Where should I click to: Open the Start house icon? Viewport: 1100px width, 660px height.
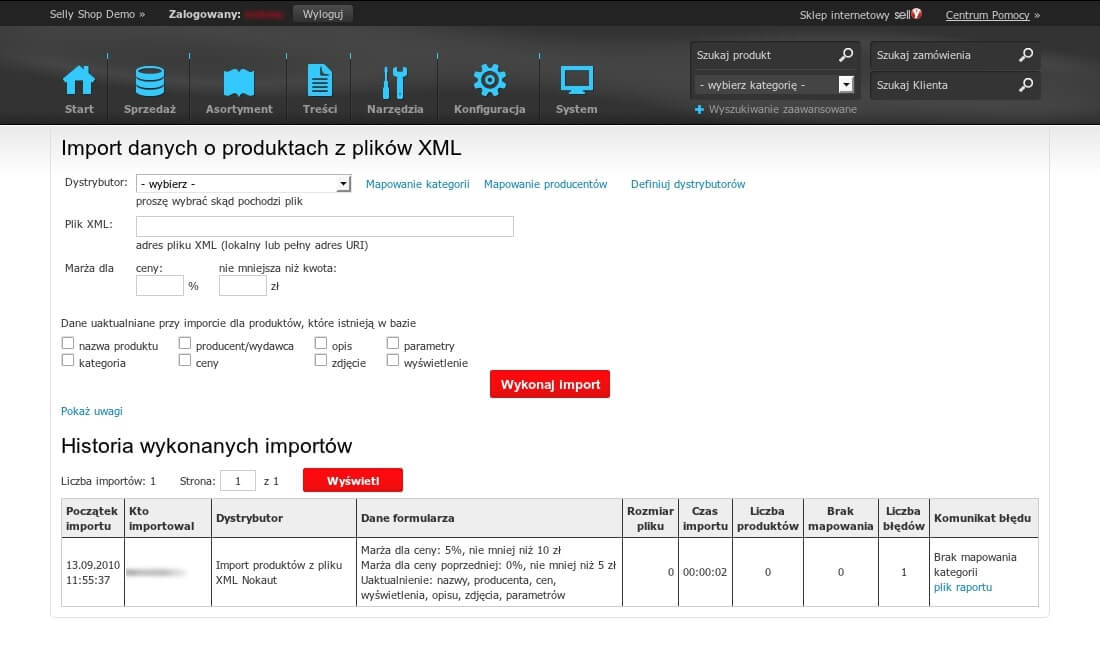pos(79,81)
